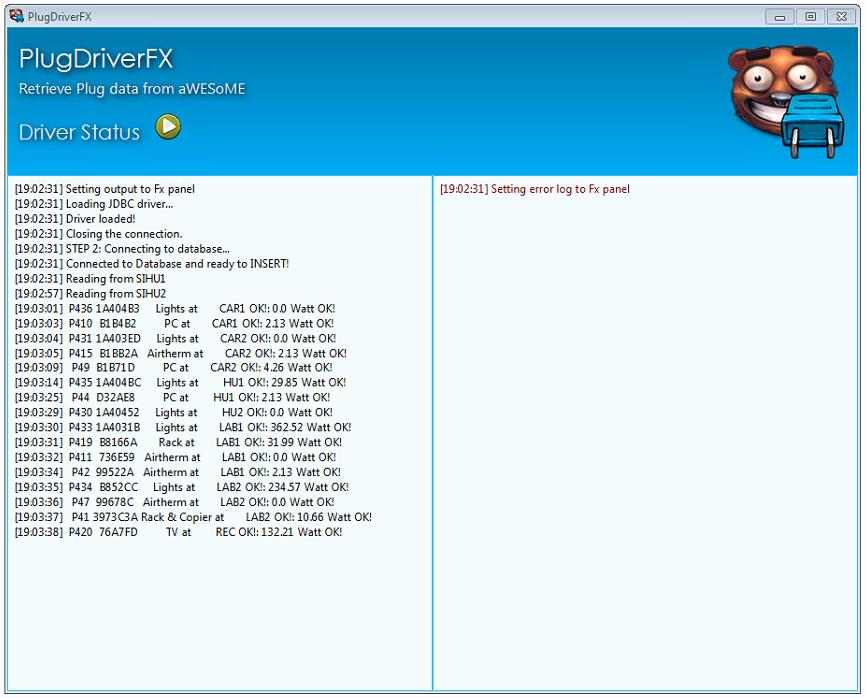This screenshot has height=698, width=866.
Task: Select the P433 Lights LAB1 362.52 Watt row
Action: pos(183,427)
